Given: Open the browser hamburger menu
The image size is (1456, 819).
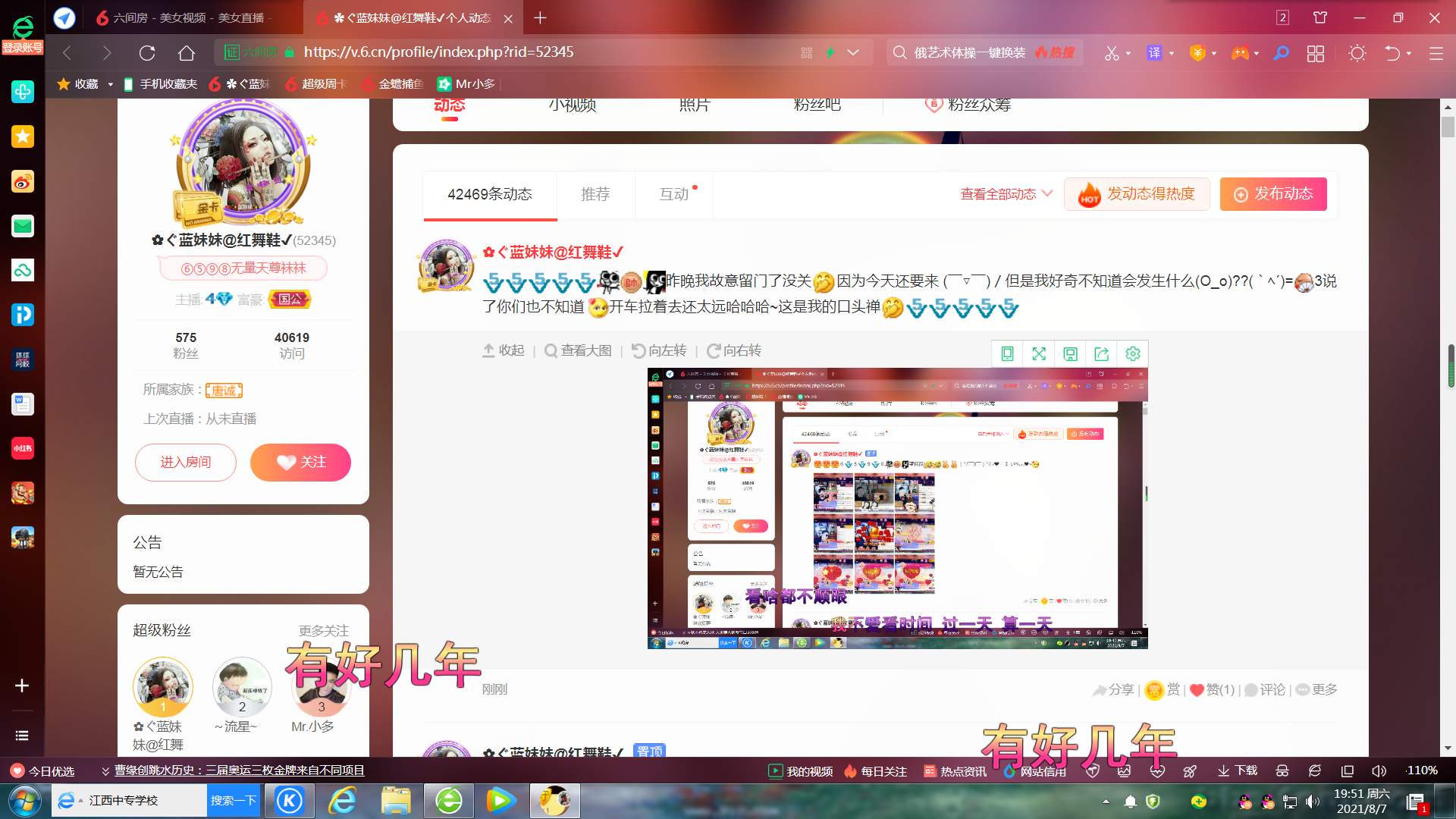Looking at the screenshot, I should [x=1436, y=53].
